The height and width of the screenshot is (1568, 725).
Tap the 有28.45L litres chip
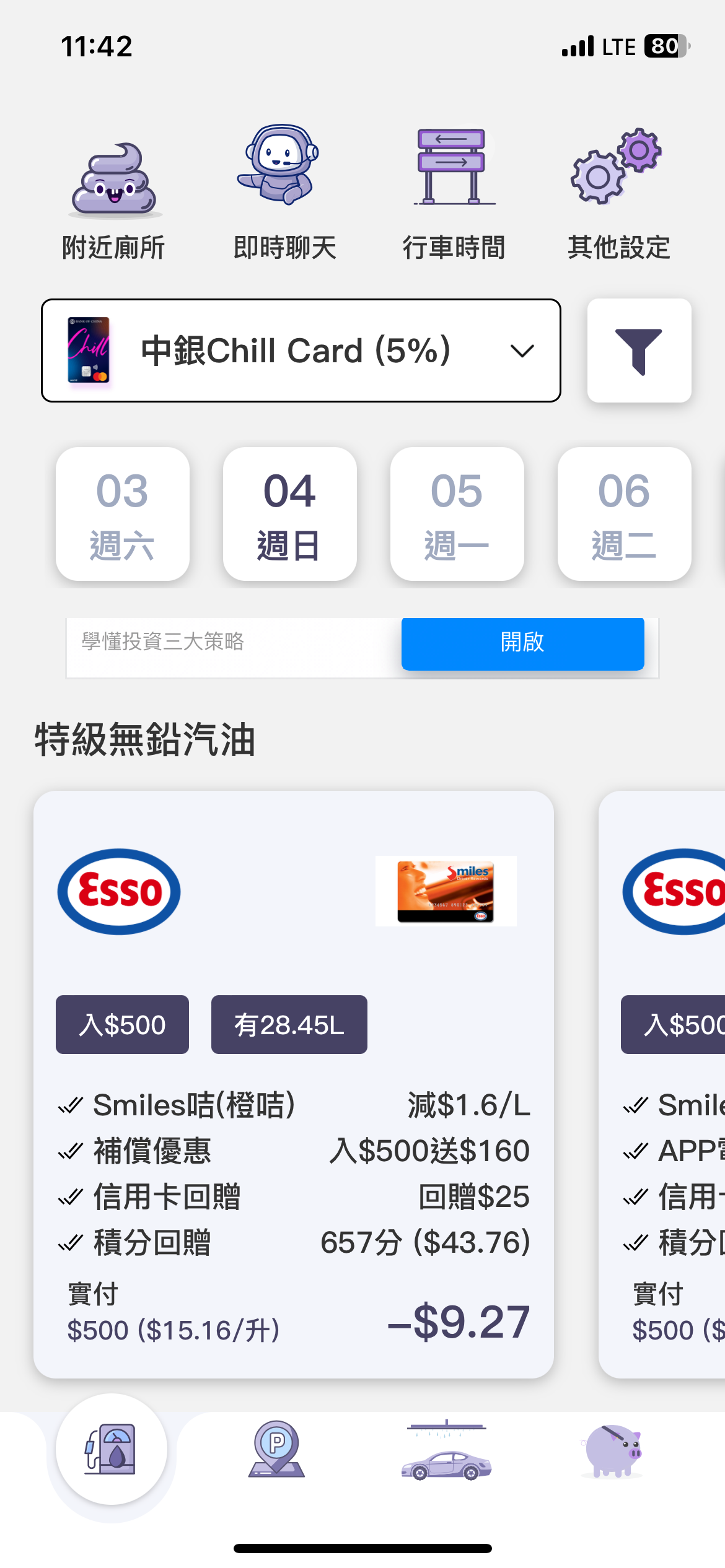(x=289, y=1024)
